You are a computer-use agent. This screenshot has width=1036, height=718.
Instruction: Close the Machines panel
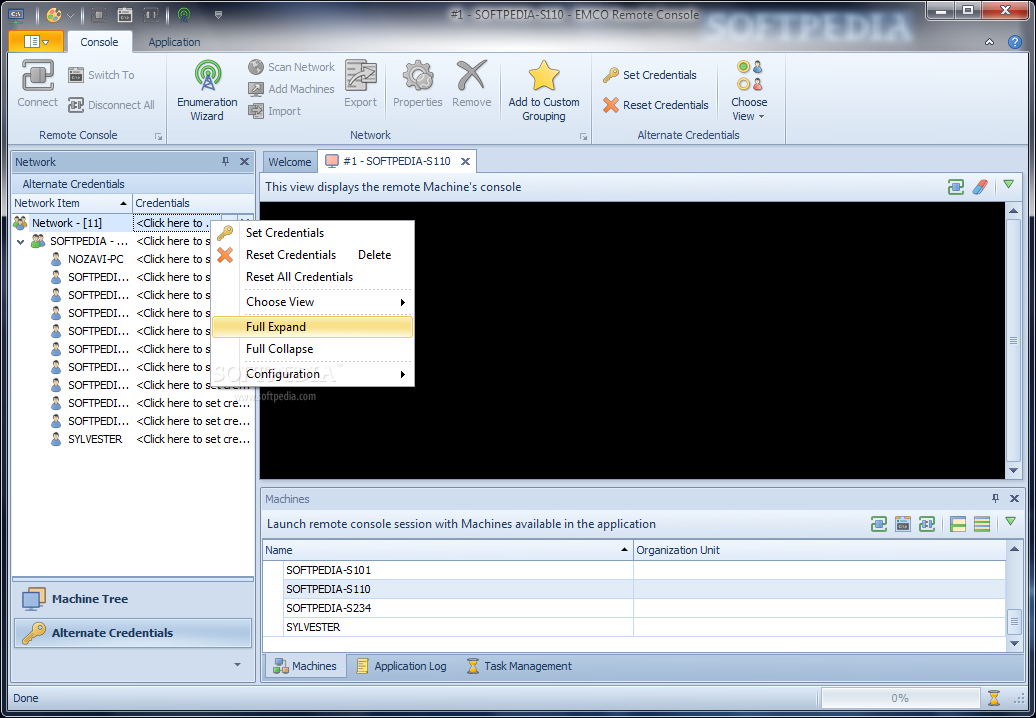pos(1014,499)
